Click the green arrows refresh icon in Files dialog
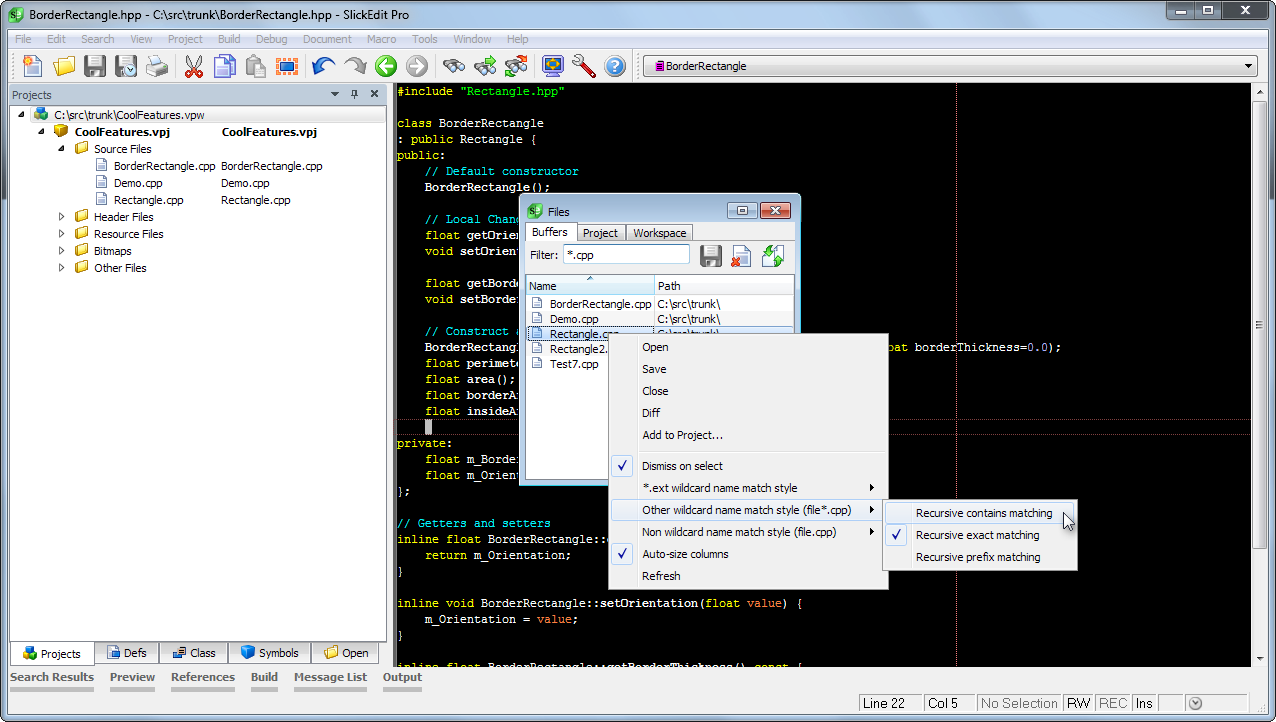This screenshot has width=1276, height=722. pyautogui.click(x=772, y=256)
